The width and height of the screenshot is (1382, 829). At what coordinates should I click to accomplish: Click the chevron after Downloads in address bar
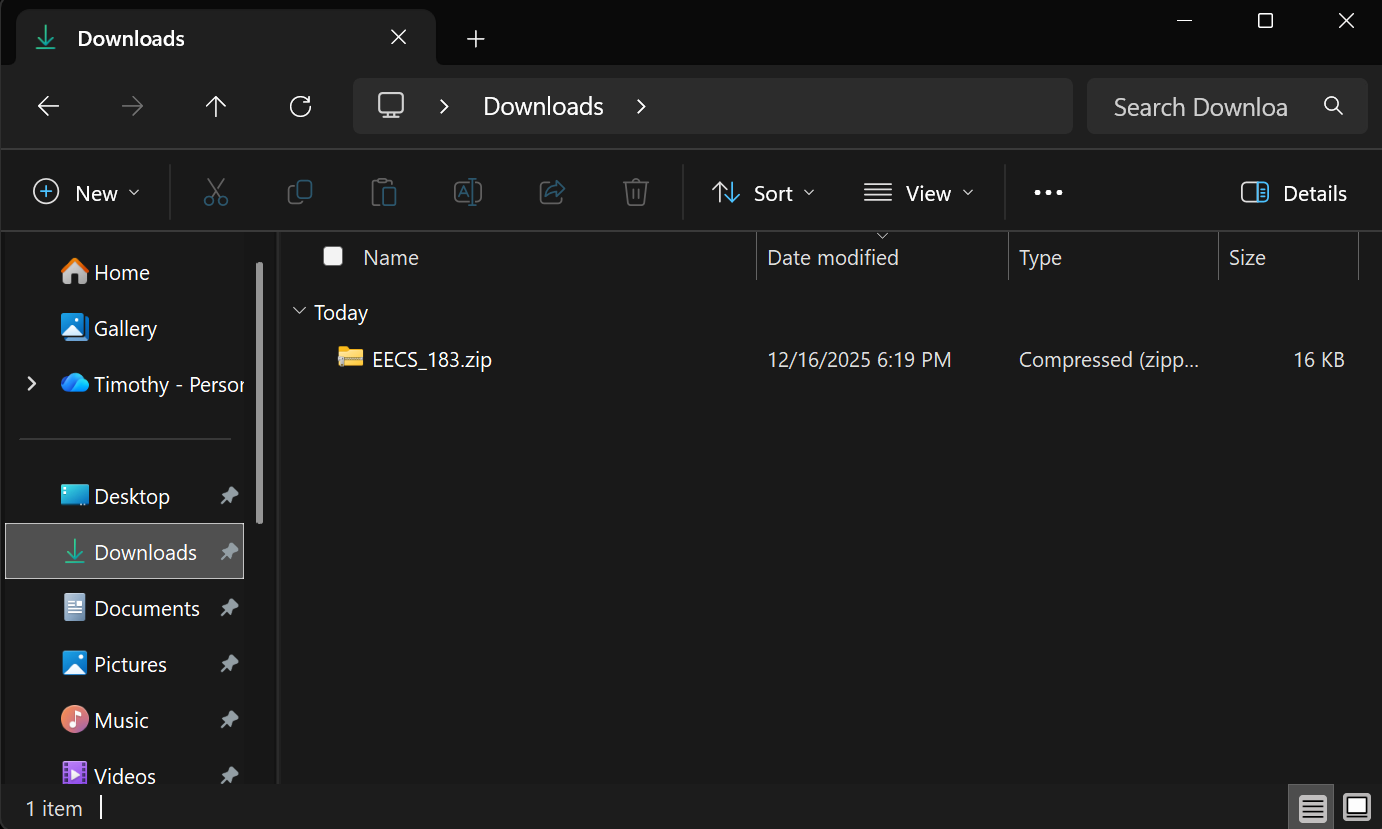coord(641,106)
